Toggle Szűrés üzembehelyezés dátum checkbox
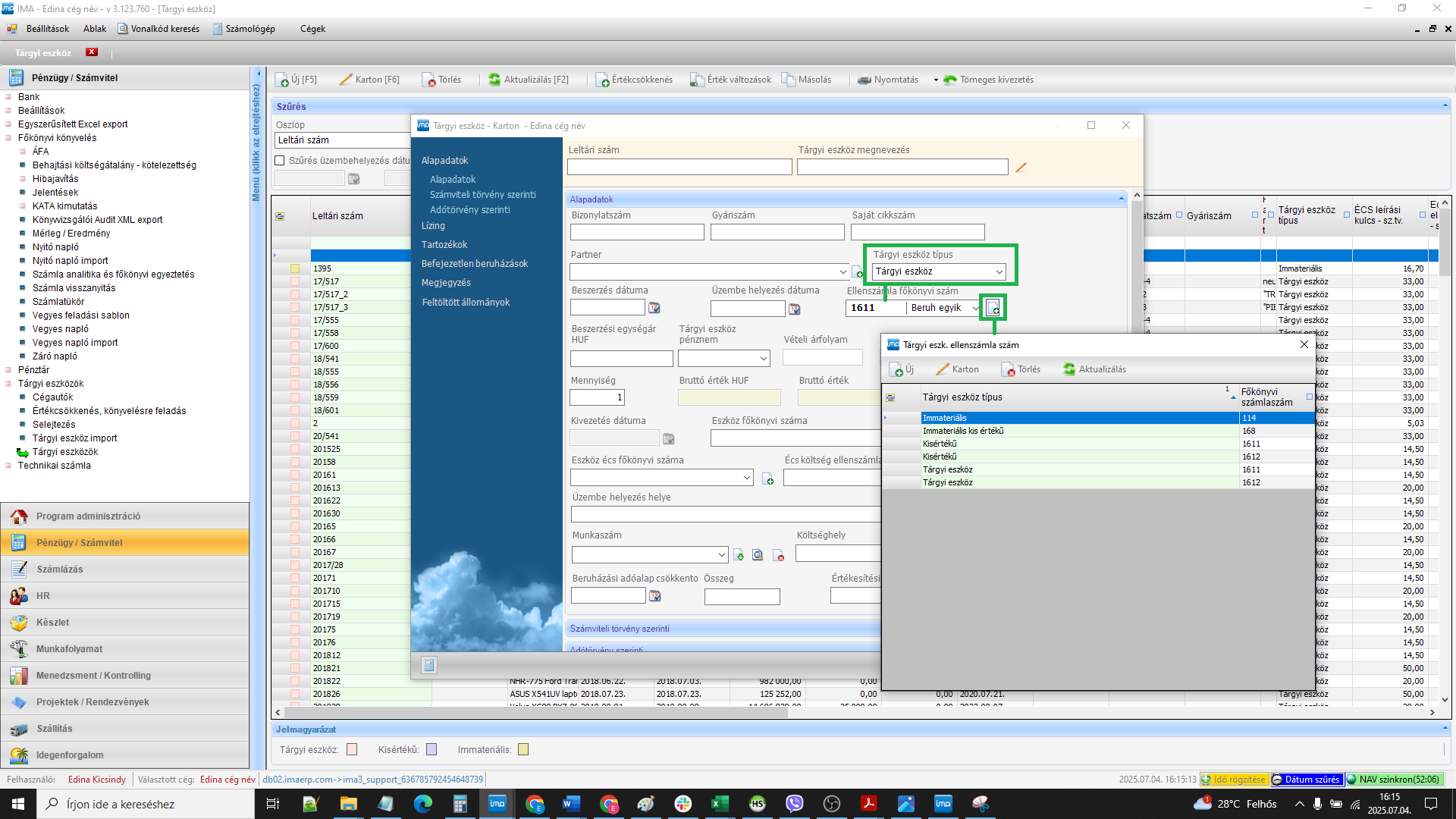 point(280,161)
